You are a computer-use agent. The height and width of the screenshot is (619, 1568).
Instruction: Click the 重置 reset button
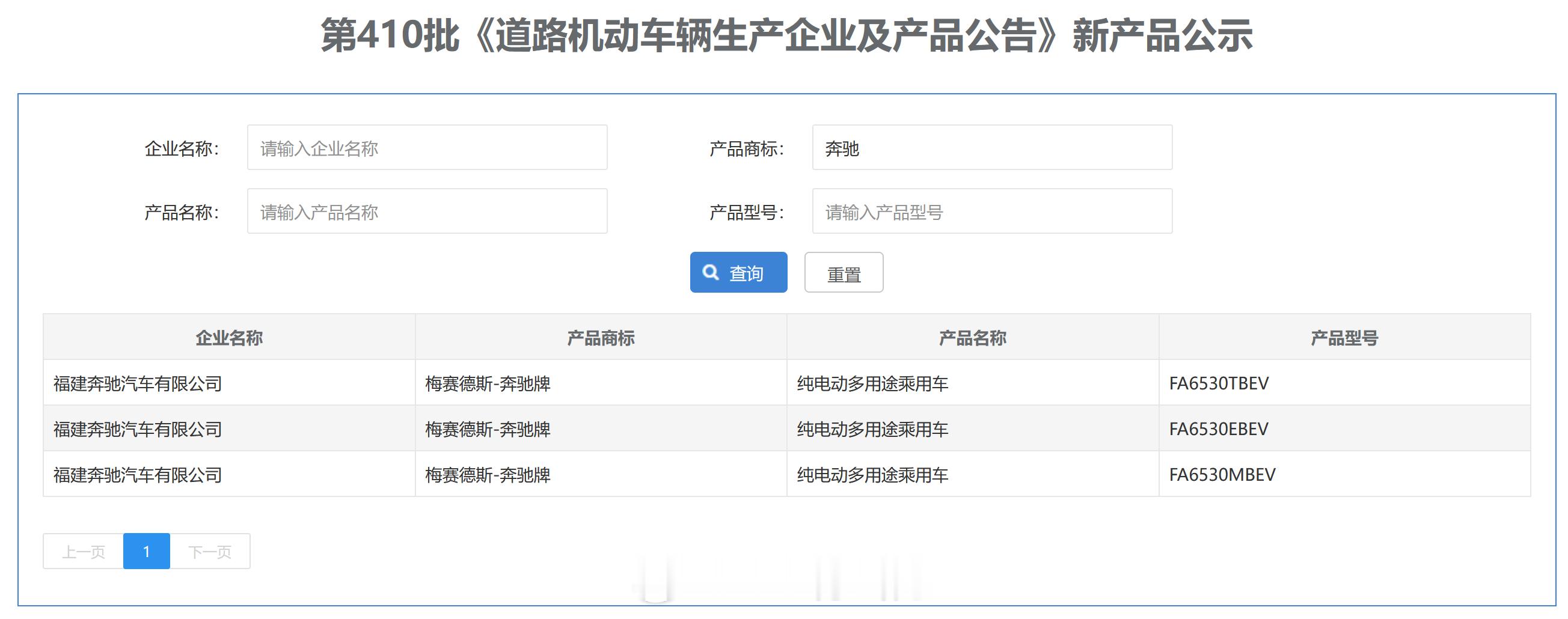[x=844, y=272]
